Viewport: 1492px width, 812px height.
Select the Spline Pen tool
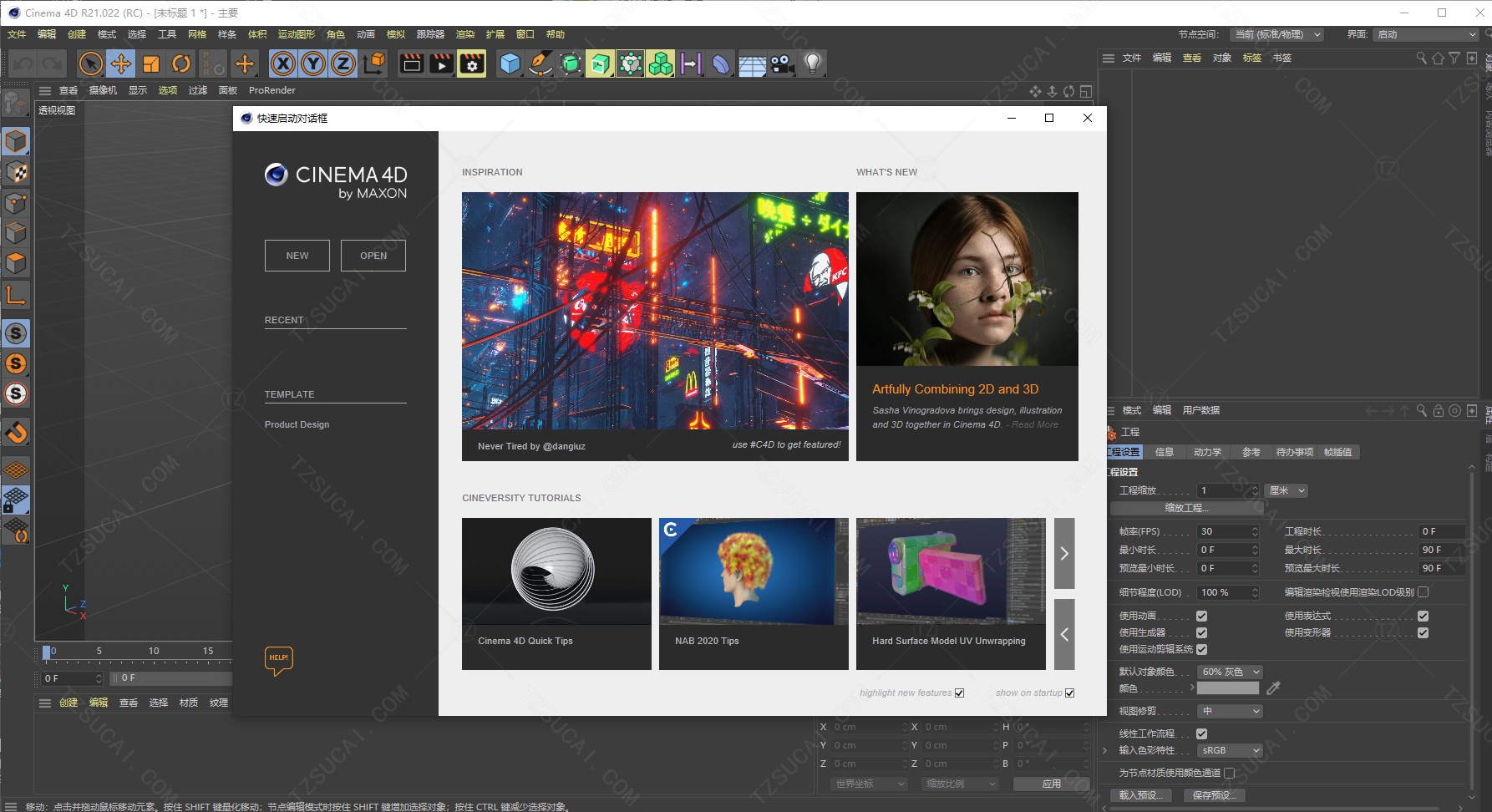point(540,63)
